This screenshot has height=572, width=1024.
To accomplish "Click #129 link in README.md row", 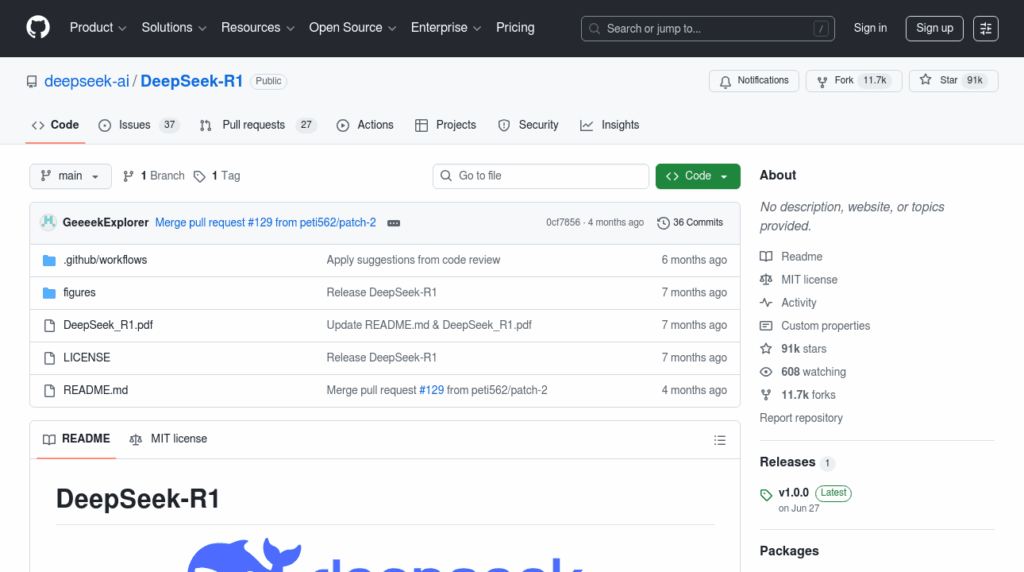I will coord(431,390).
